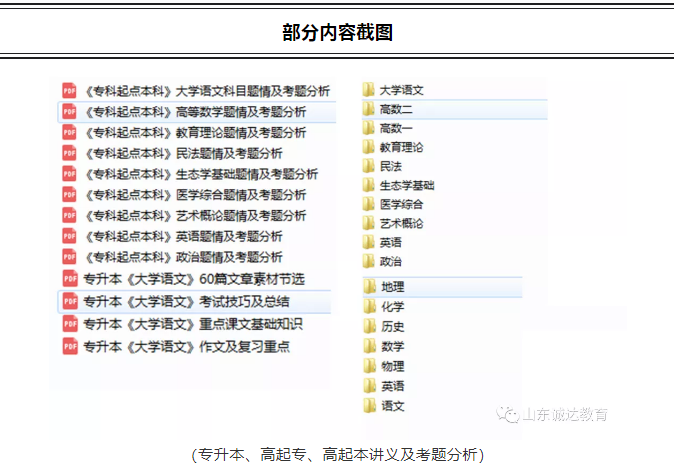This screenshot has height=466, width=674.
Task: Click the 大学语文 folder icon
Action: [368, 90]
